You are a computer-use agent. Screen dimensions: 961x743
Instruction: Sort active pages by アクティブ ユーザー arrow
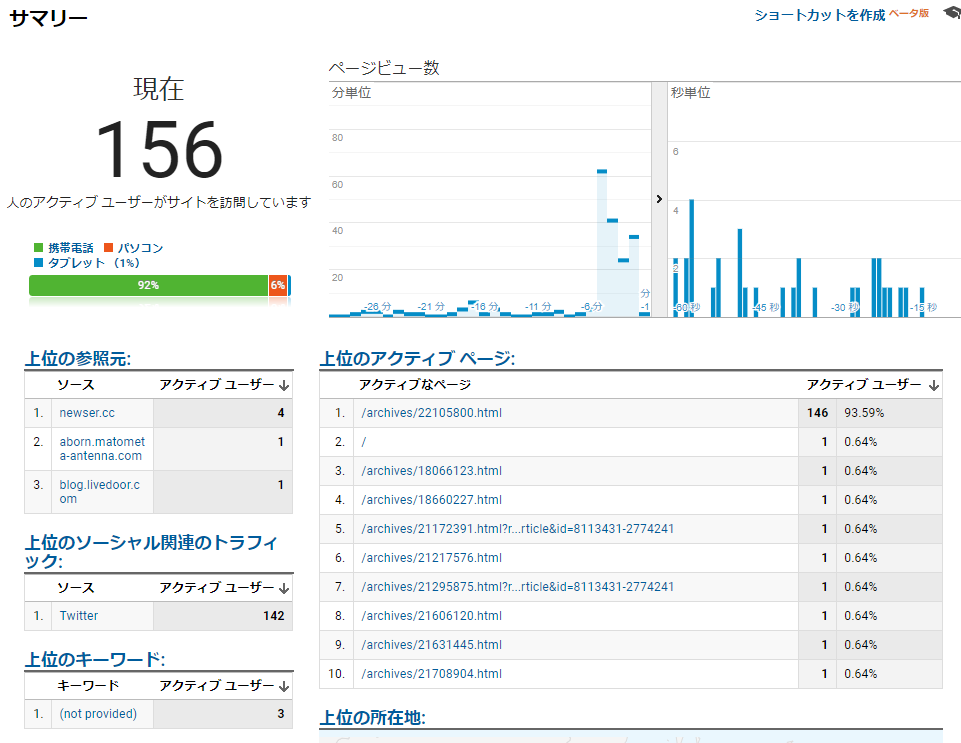pos(933,385)
